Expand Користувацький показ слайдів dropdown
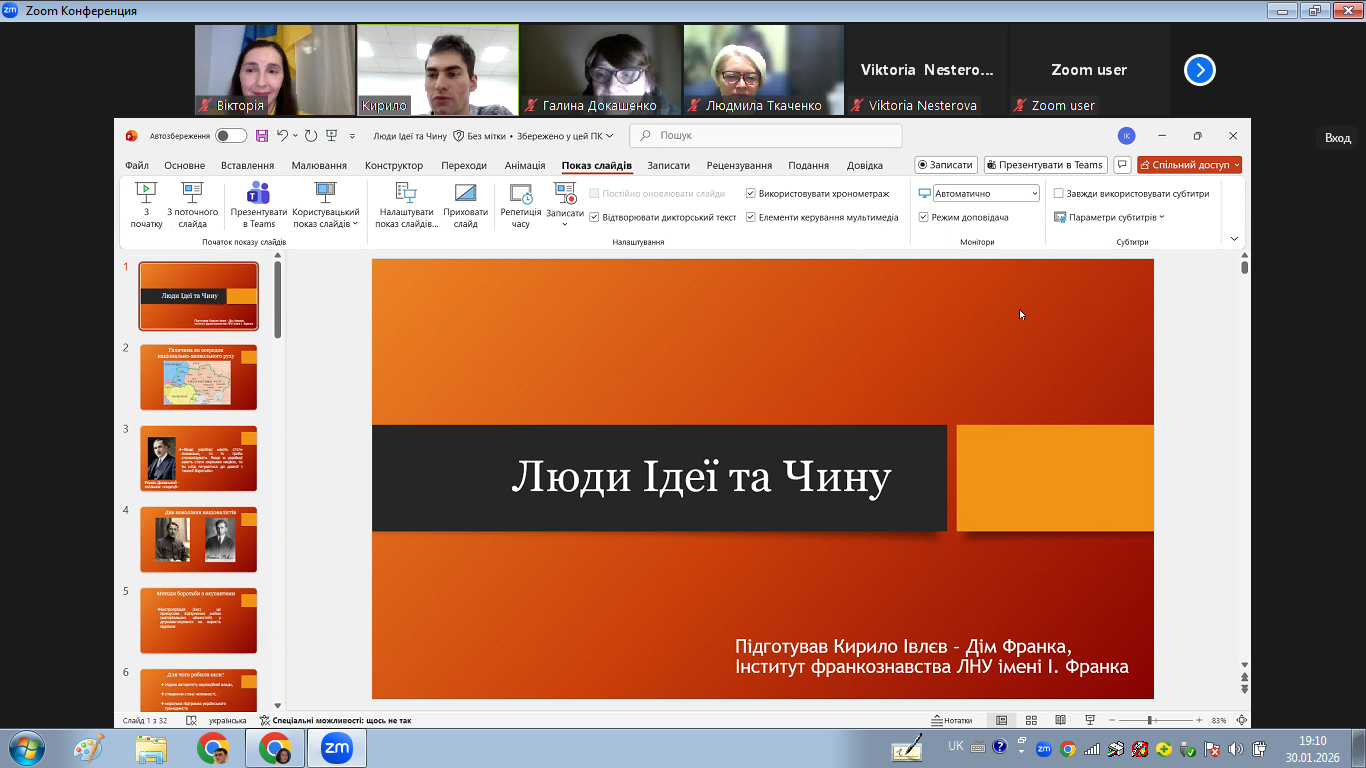This screenshot has height=768, width=1366. [x=325, y=210]
